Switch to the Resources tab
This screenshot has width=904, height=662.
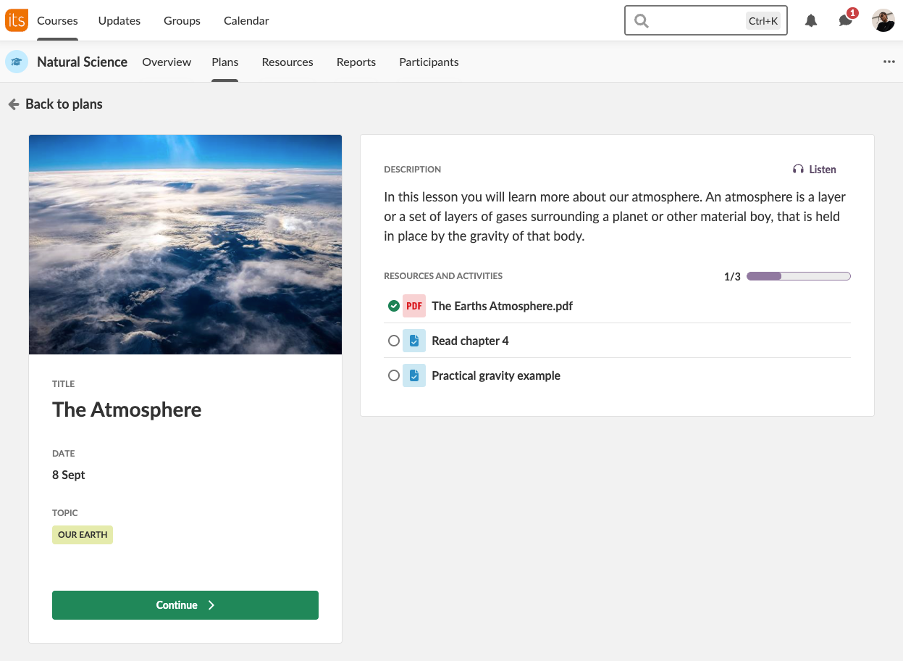(x=287, y=62)
